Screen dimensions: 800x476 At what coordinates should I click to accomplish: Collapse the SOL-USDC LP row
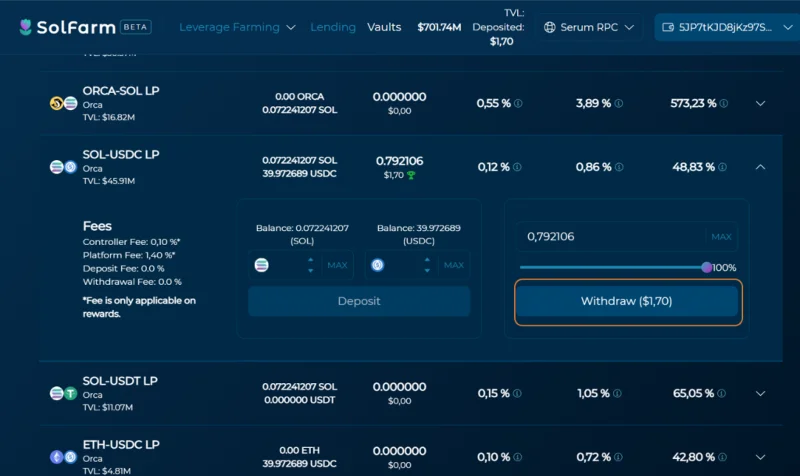click(760, 167)
